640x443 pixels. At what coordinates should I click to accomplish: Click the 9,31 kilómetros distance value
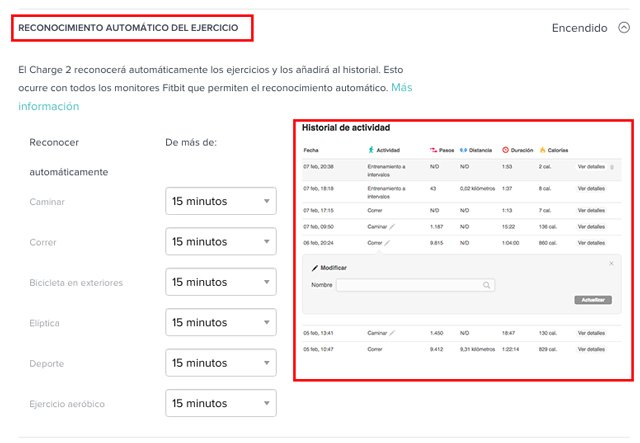coord(477,350)
